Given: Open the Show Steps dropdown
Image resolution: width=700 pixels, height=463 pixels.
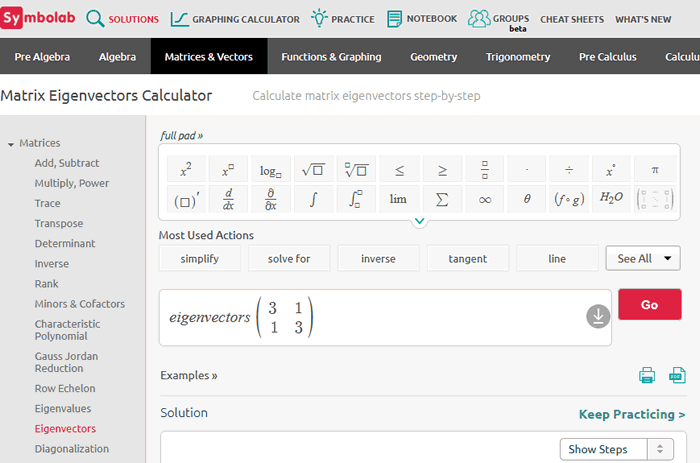Looking at the screenshot, I should pyautogui.click(x=616, y=449).
